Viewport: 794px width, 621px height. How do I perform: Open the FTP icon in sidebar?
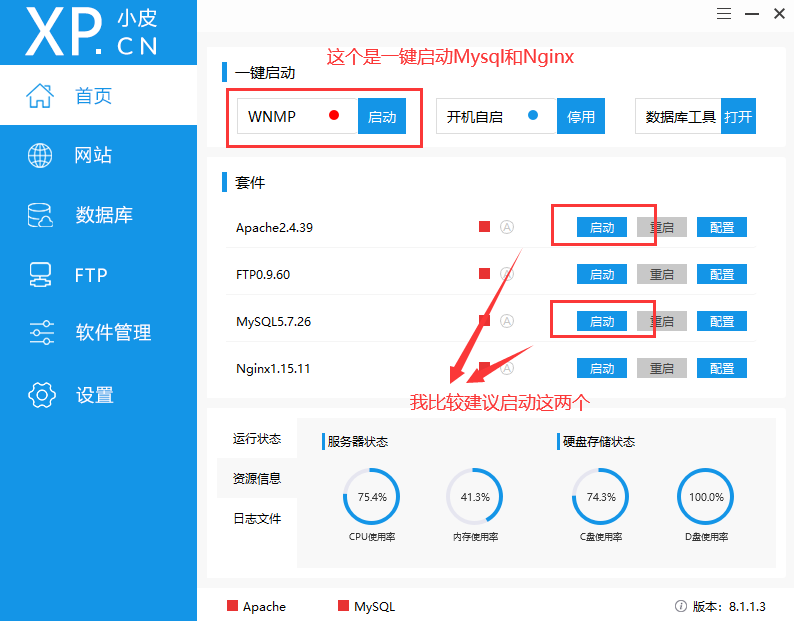point(40,275)
